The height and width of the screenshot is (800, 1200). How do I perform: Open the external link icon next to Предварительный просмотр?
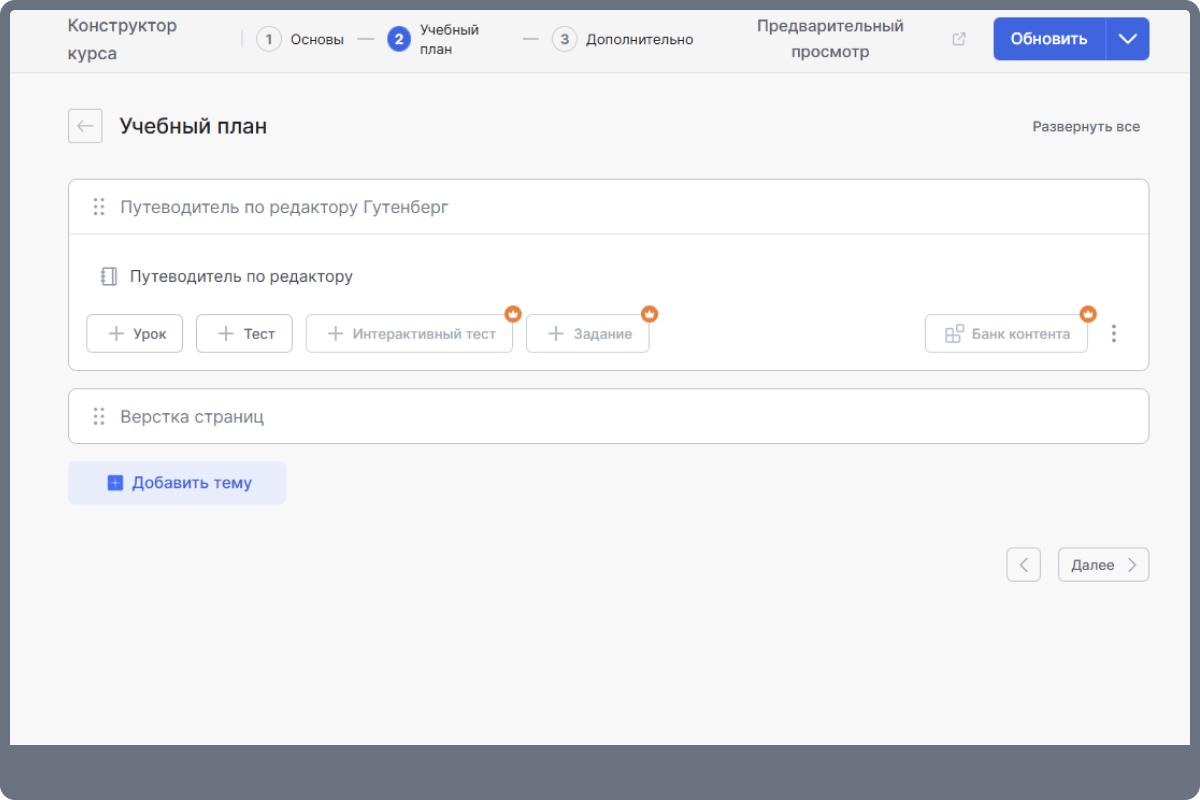(x=959, y=39)
